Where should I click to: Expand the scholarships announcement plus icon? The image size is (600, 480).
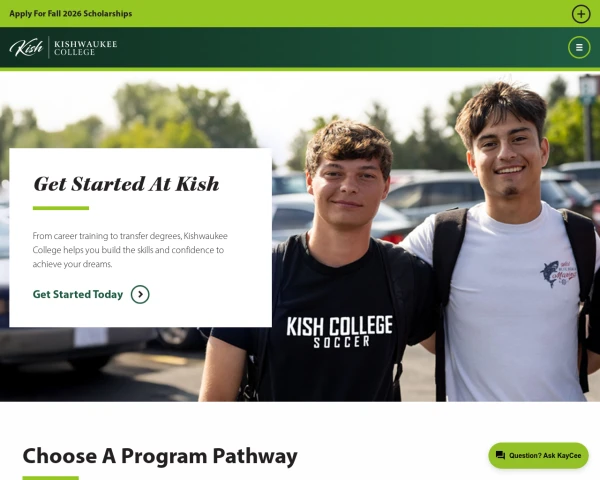[x=581, y=14]
